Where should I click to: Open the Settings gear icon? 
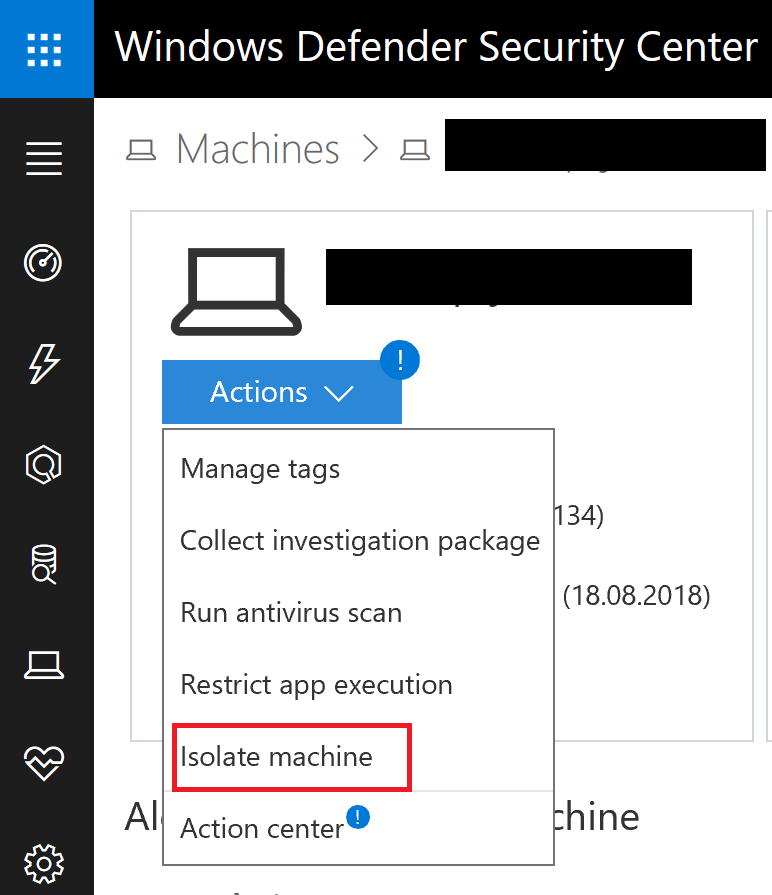pyautogui.click(x=44, y=864)
